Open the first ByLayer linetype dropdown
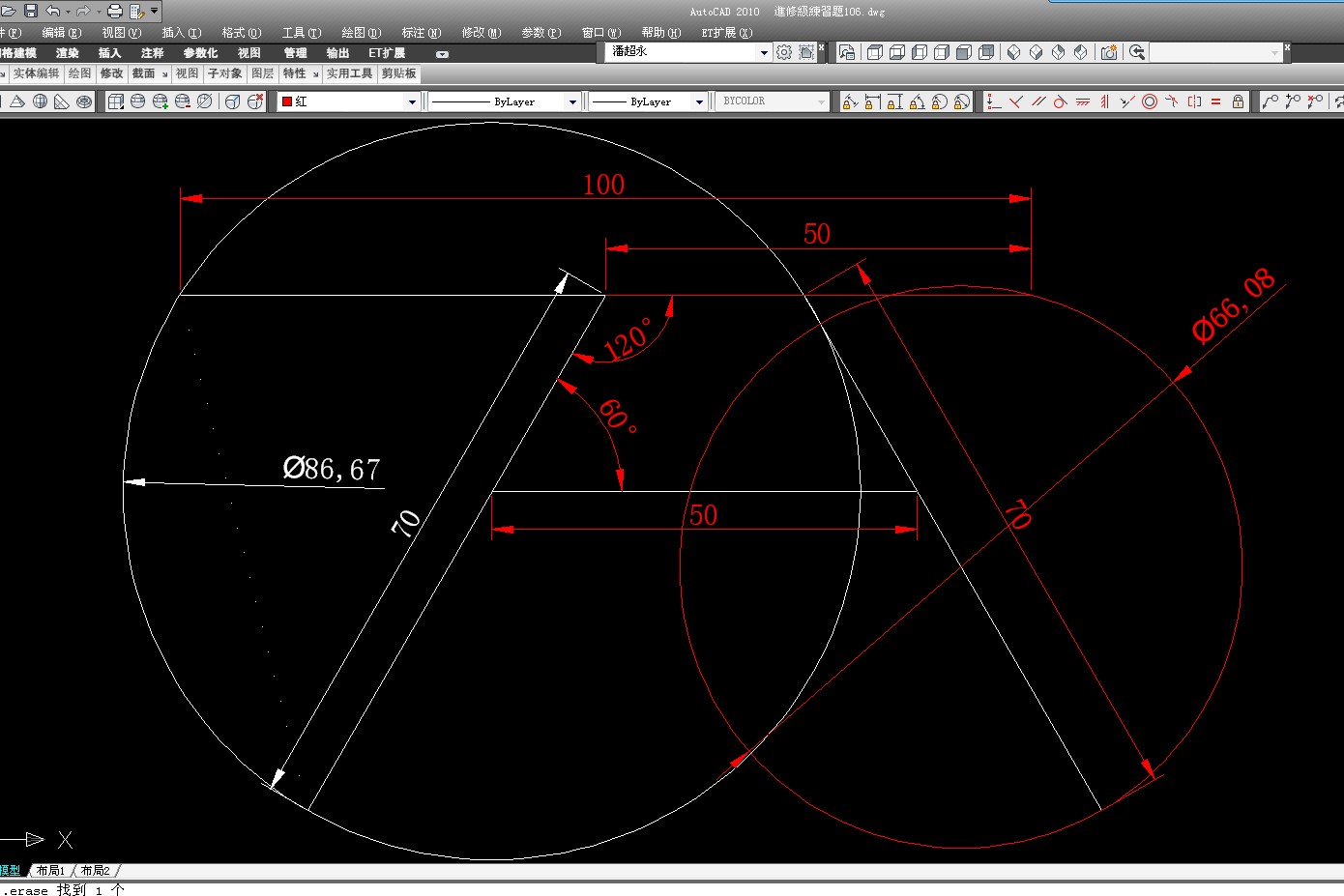 point(573,101)
